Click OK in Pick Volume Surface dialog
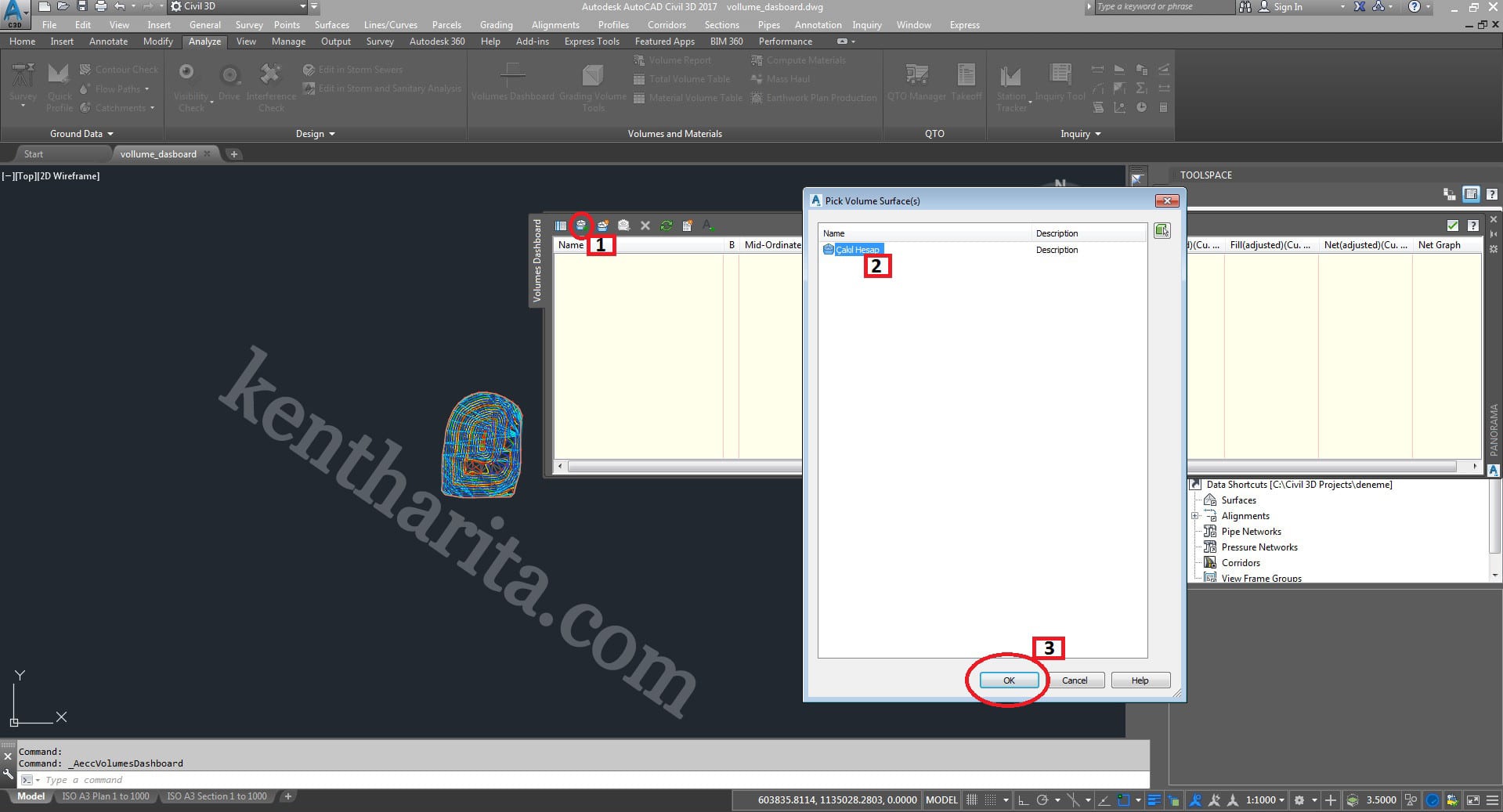This screenshot has width=1503, height=812. point(1009,680)
